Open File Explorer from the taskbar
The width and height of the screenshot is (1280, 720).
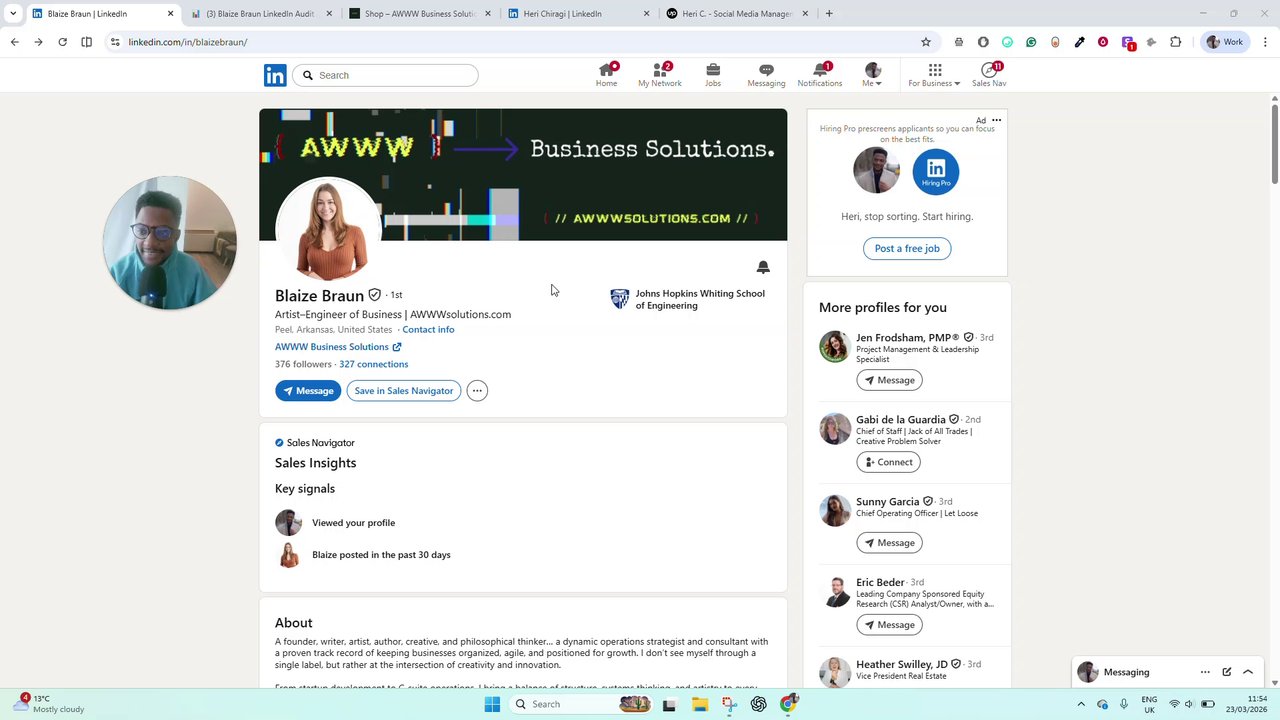700,704
